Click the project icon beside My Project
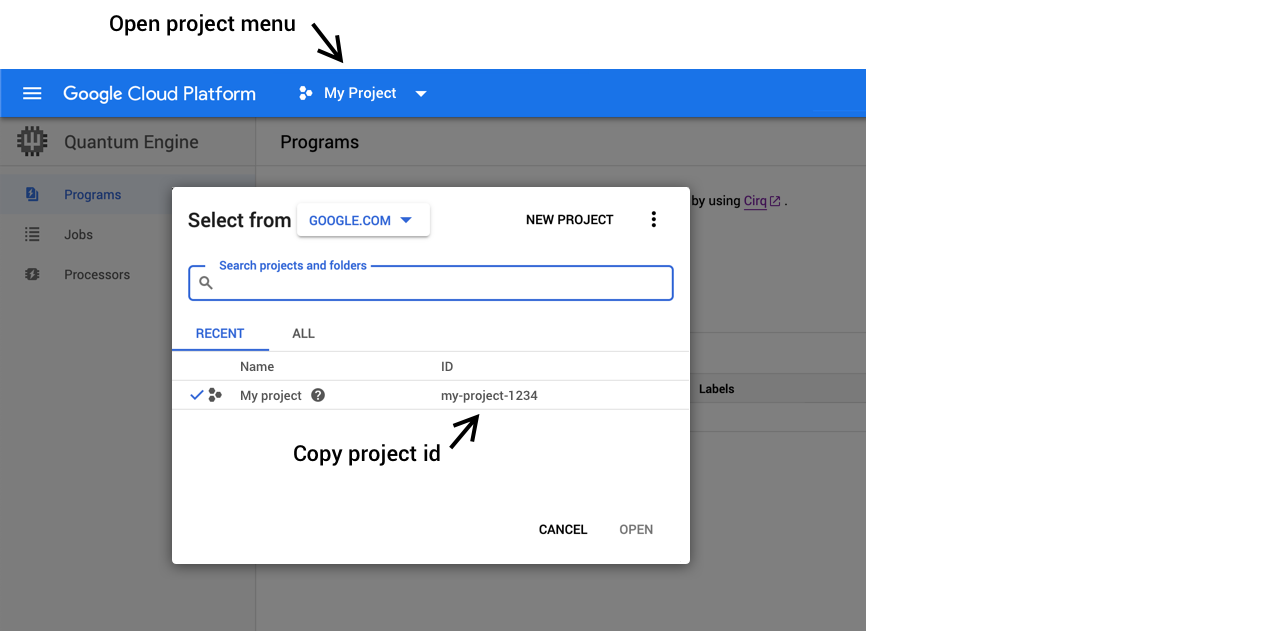 pyautogui.click(x=306, y=93)
